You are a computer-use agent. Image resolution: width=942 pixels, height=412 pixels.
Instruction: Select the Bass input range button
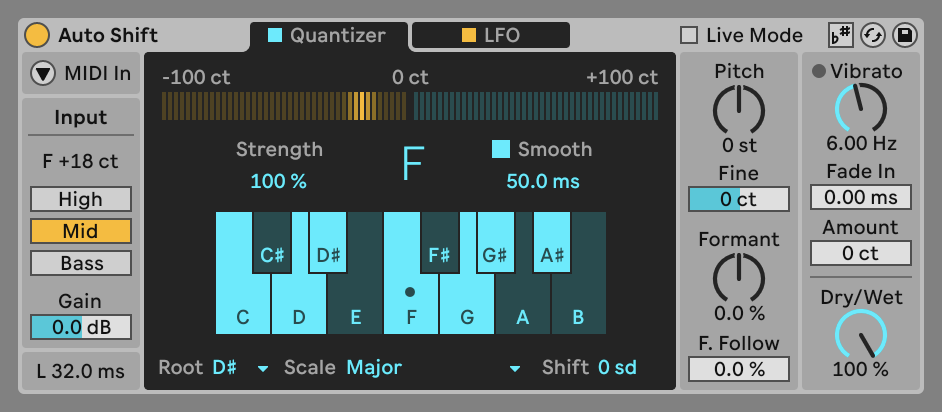click(x=80, y=263)
